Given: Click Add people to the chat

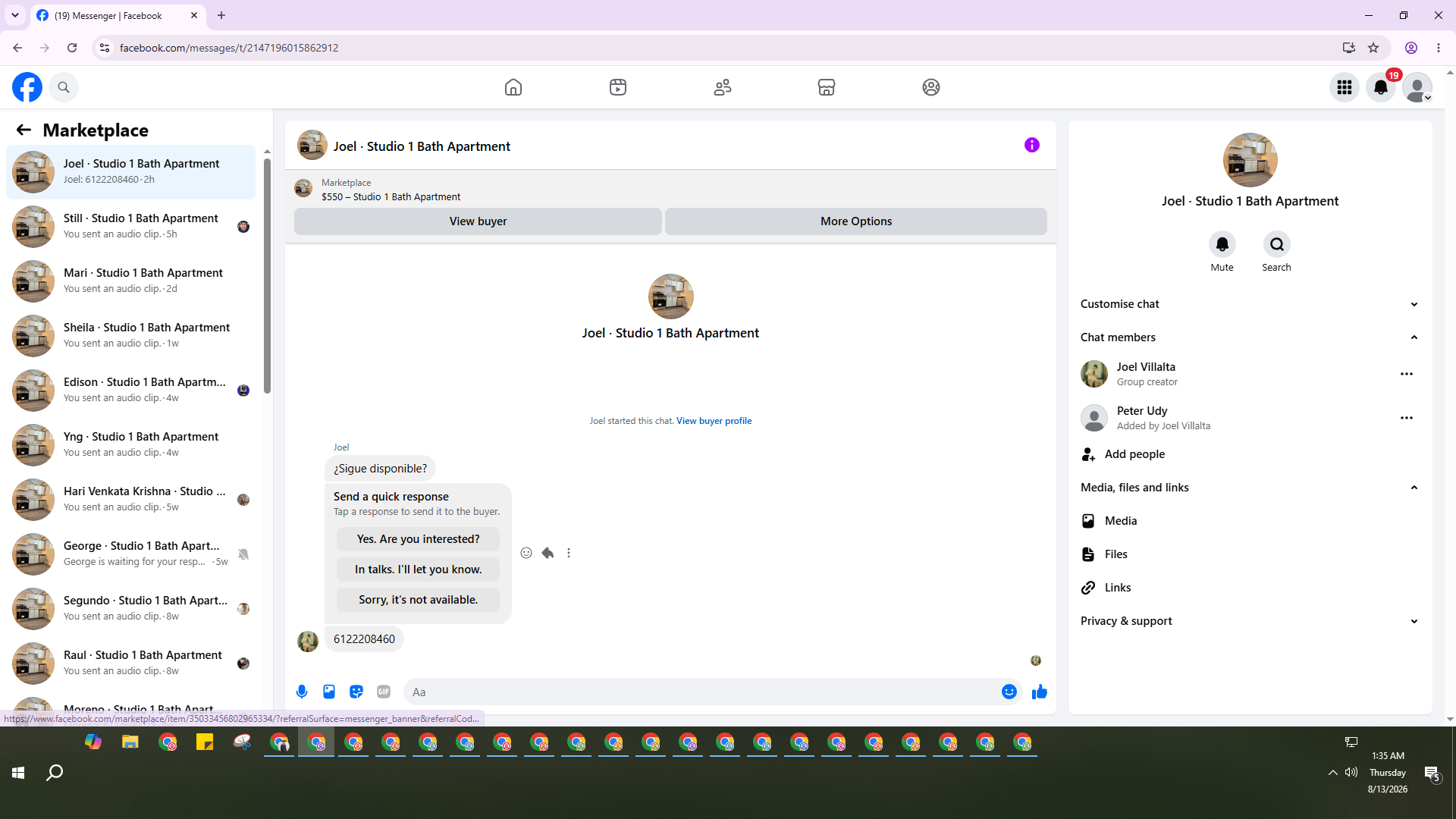Looking at the screenshot, I should click(1250, 454).
